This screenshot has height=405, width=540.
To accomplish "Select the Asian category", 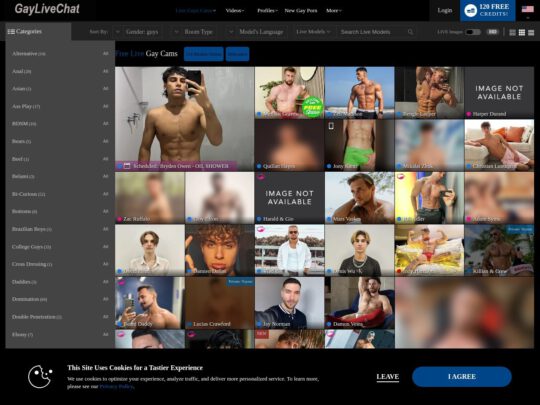I will 21,89.
